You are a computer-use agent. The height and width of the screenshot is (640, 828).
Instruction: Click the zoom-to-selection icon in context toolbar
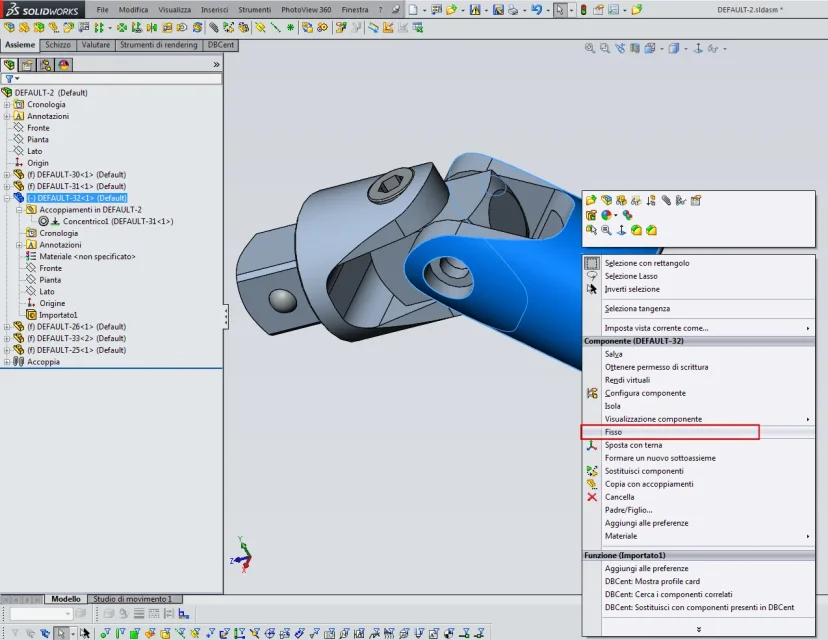tap(606, 230)
